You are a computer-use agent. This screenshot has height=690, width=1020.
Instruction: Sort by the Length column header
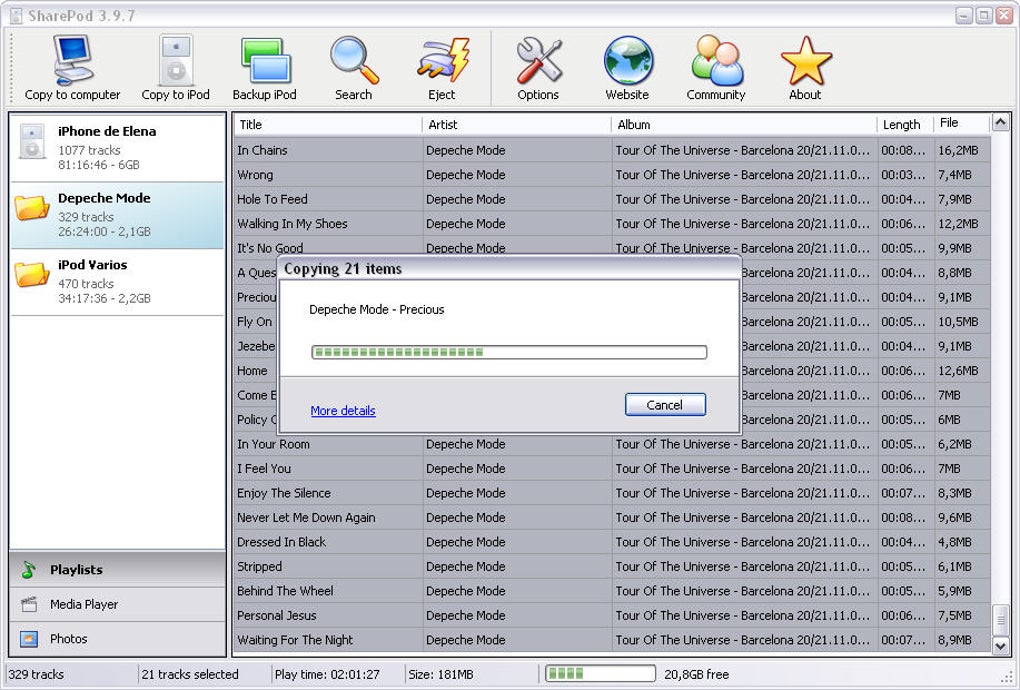[905, 124]
